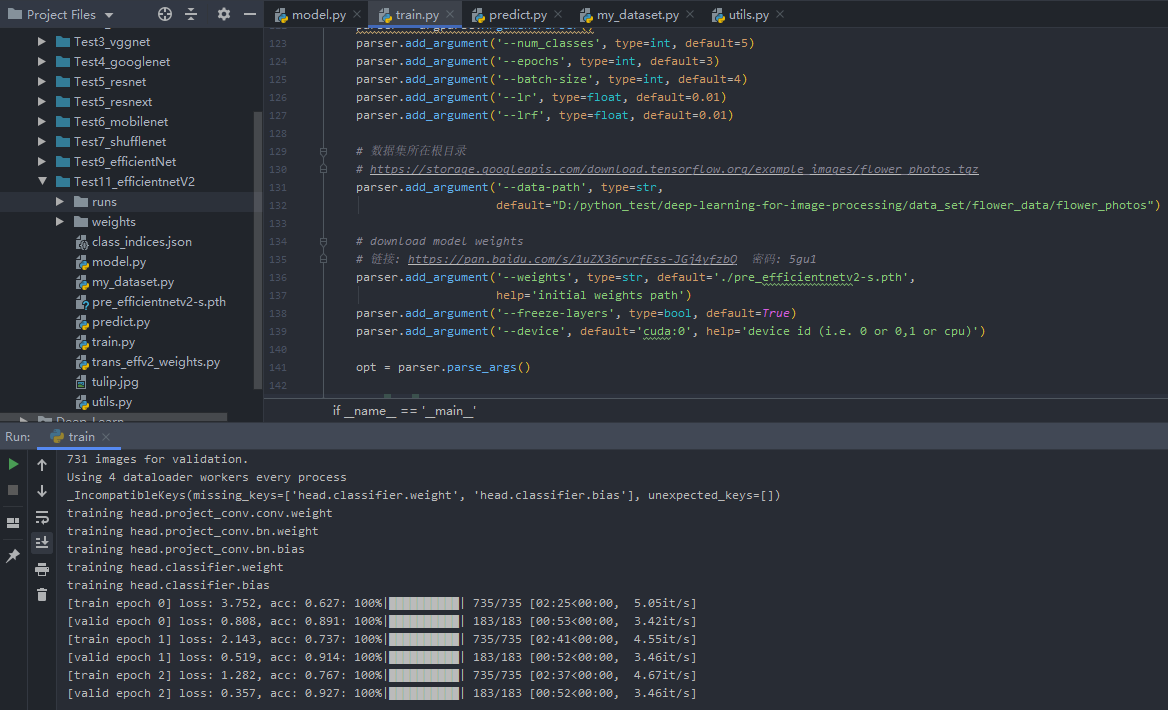Screen dimensions: 1168x710
Task: Rerun the train script with green play icon
Action: pyautogui.click(x=13, y=464)
